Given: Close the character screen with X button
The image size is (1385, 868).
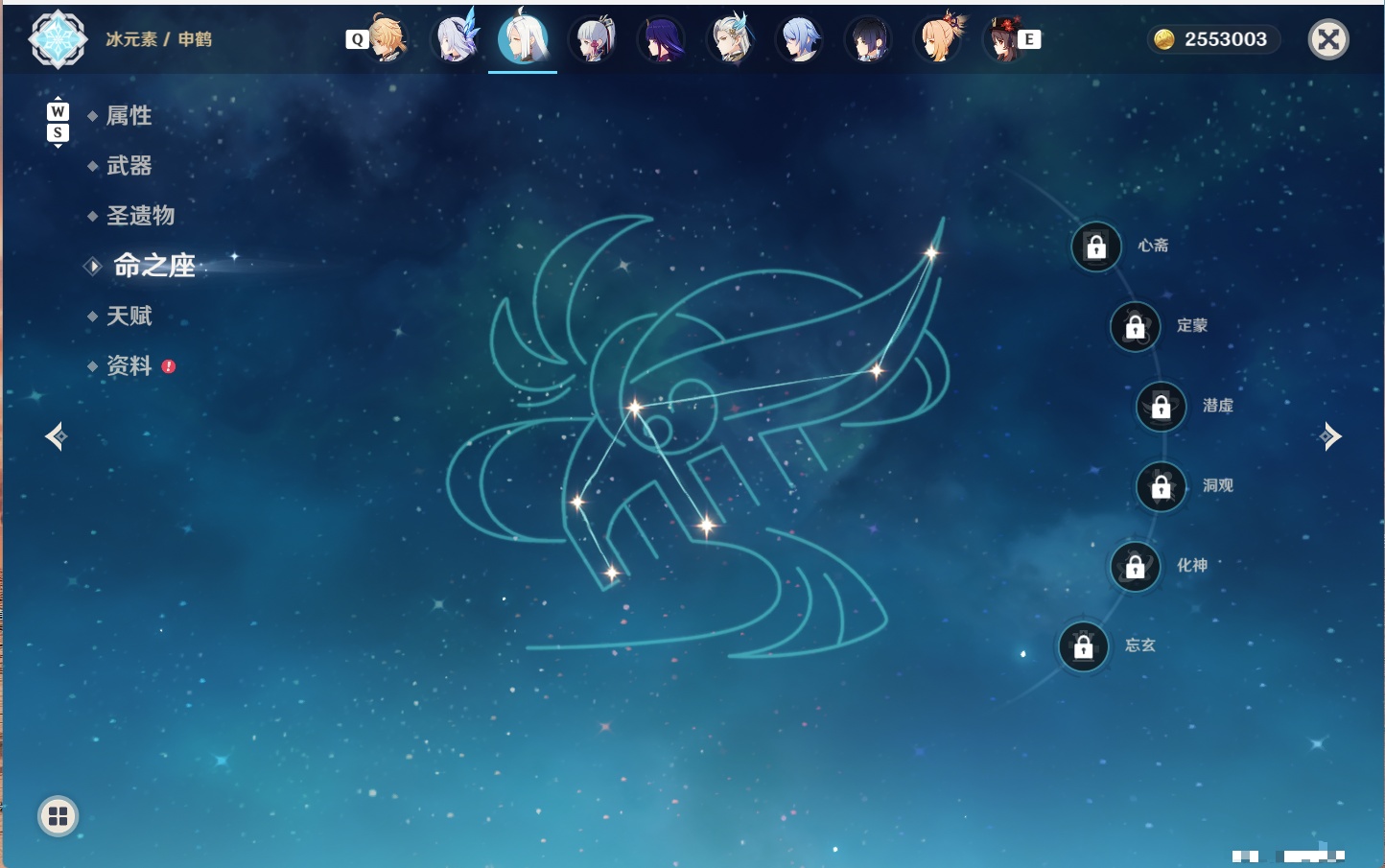Looking at the screenshot, I should [1329, 39].
